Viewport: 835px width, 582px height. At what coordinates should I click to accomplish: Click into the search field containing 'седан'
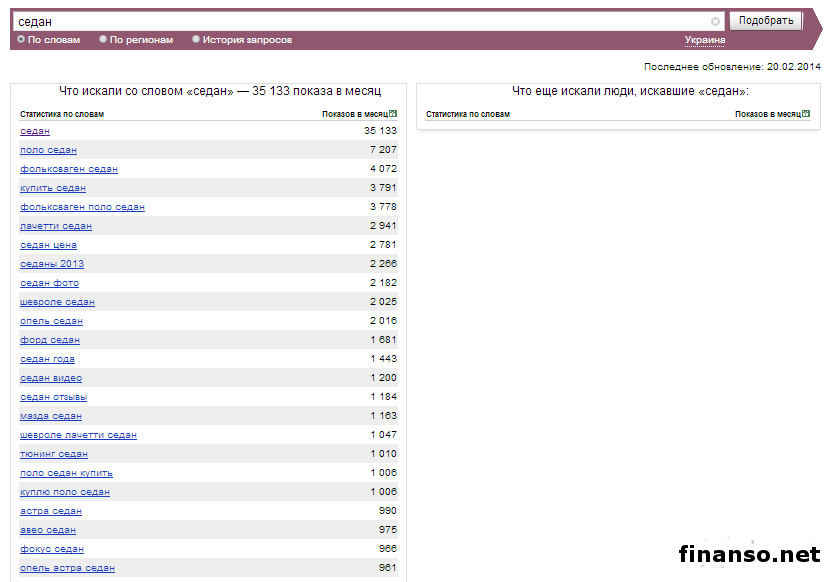pos(360,21)
